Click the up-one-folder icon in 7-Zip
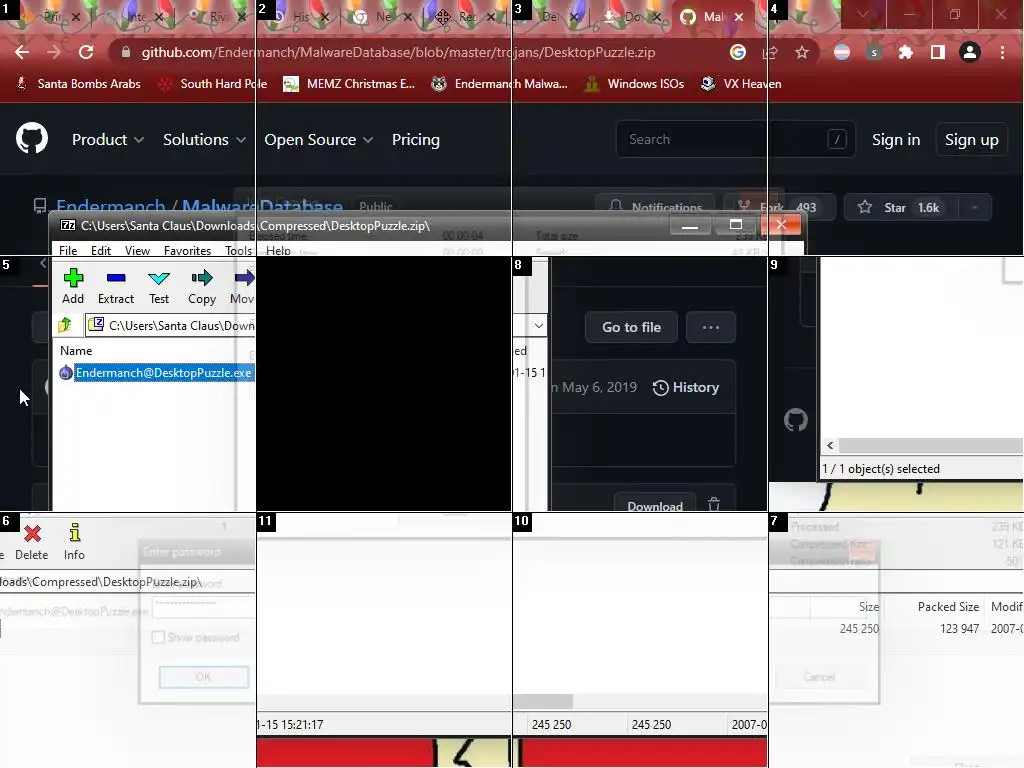 pos(65,325)
